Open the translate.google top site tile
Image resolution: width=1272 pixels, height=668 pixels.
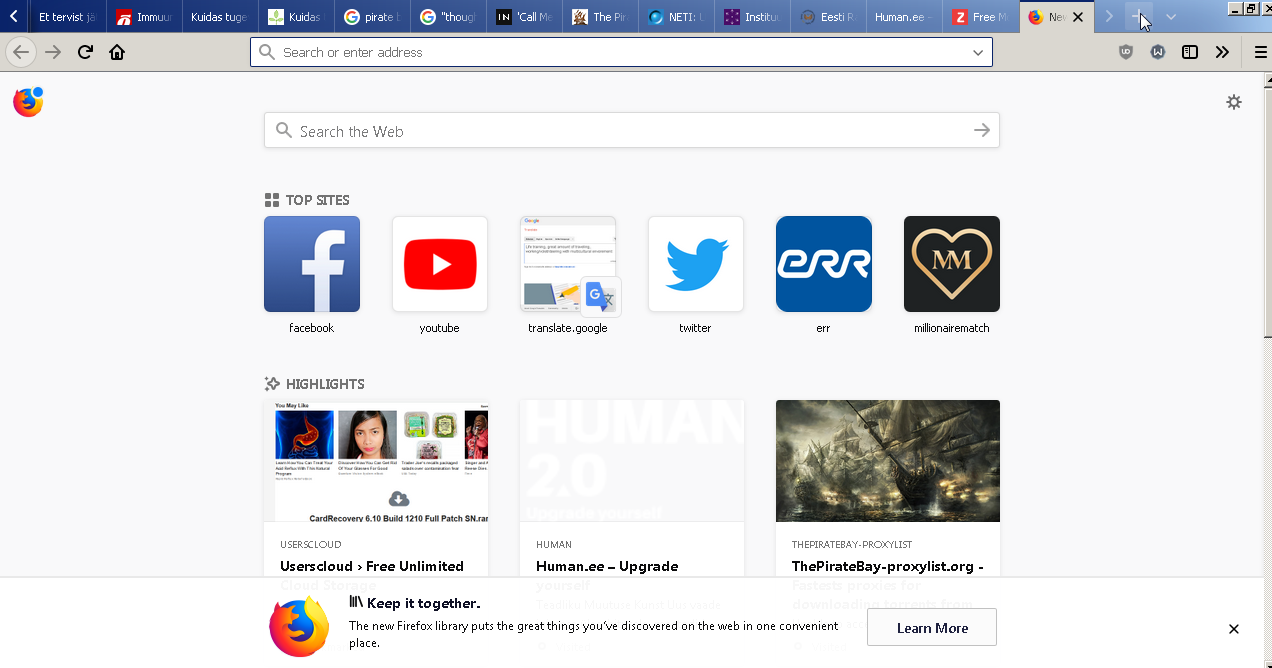[568, 264]
